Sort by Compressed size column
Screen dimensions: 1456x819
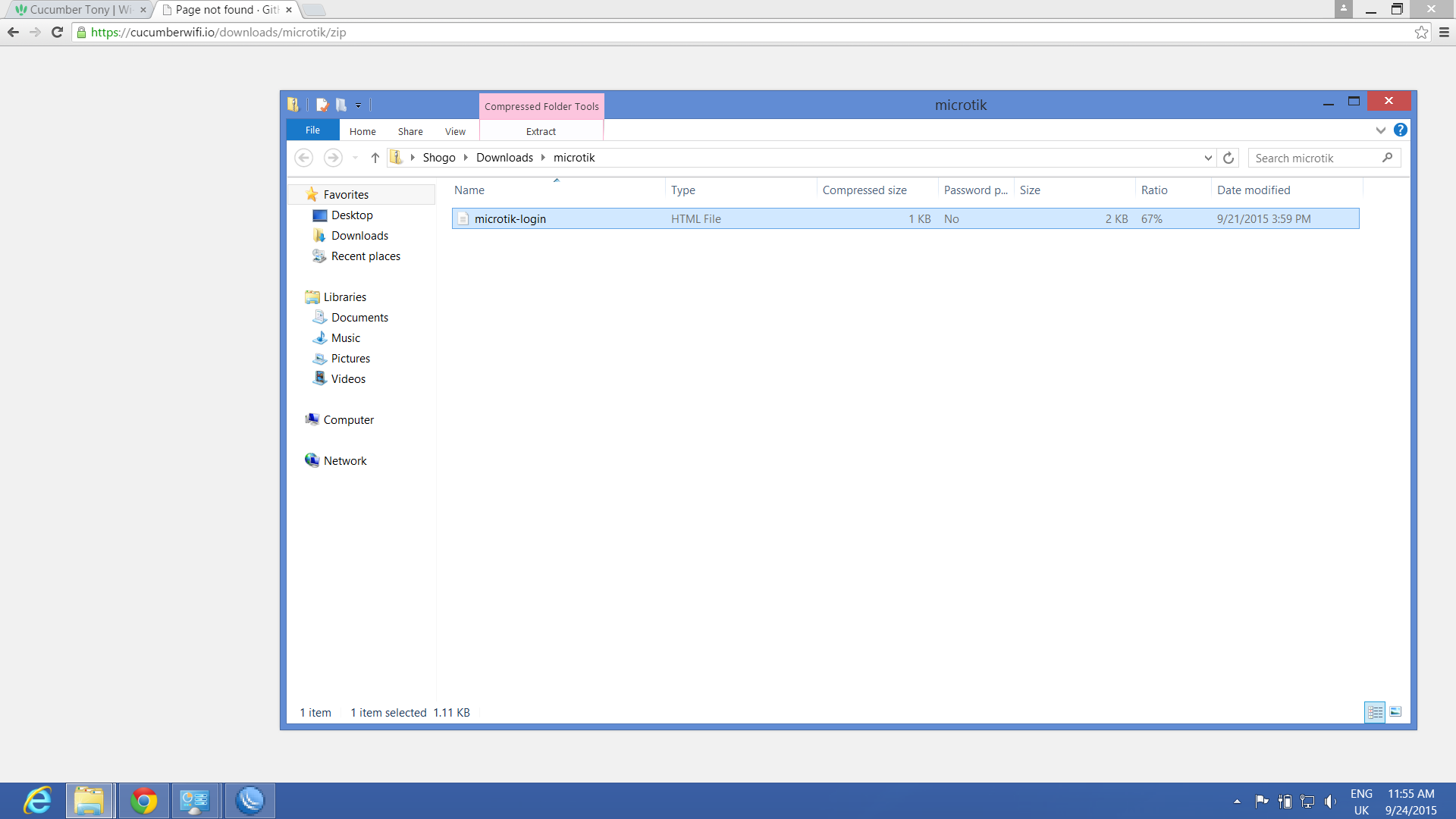[x=878, y=190]
